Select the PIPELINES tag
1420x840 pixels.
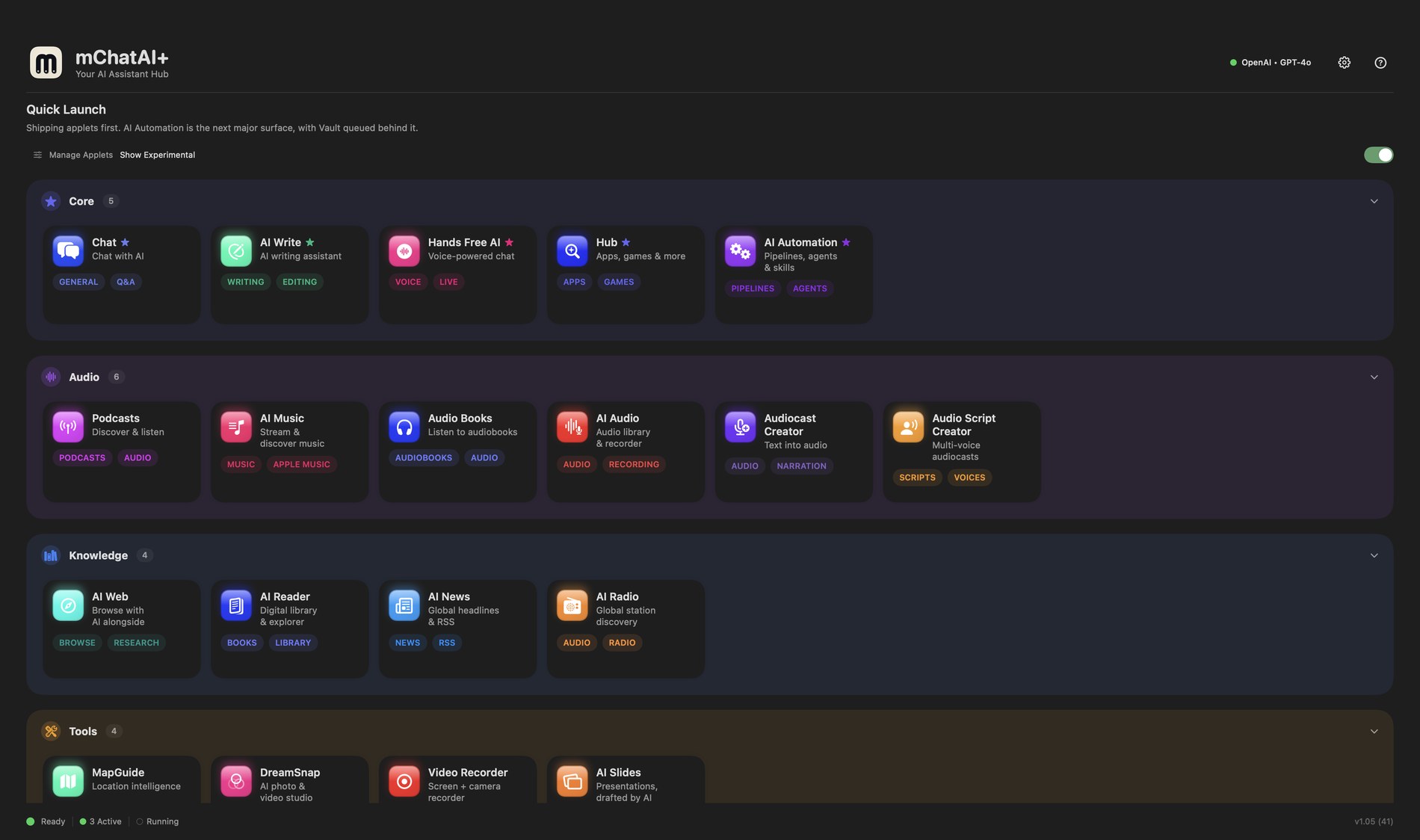point(753,288)
